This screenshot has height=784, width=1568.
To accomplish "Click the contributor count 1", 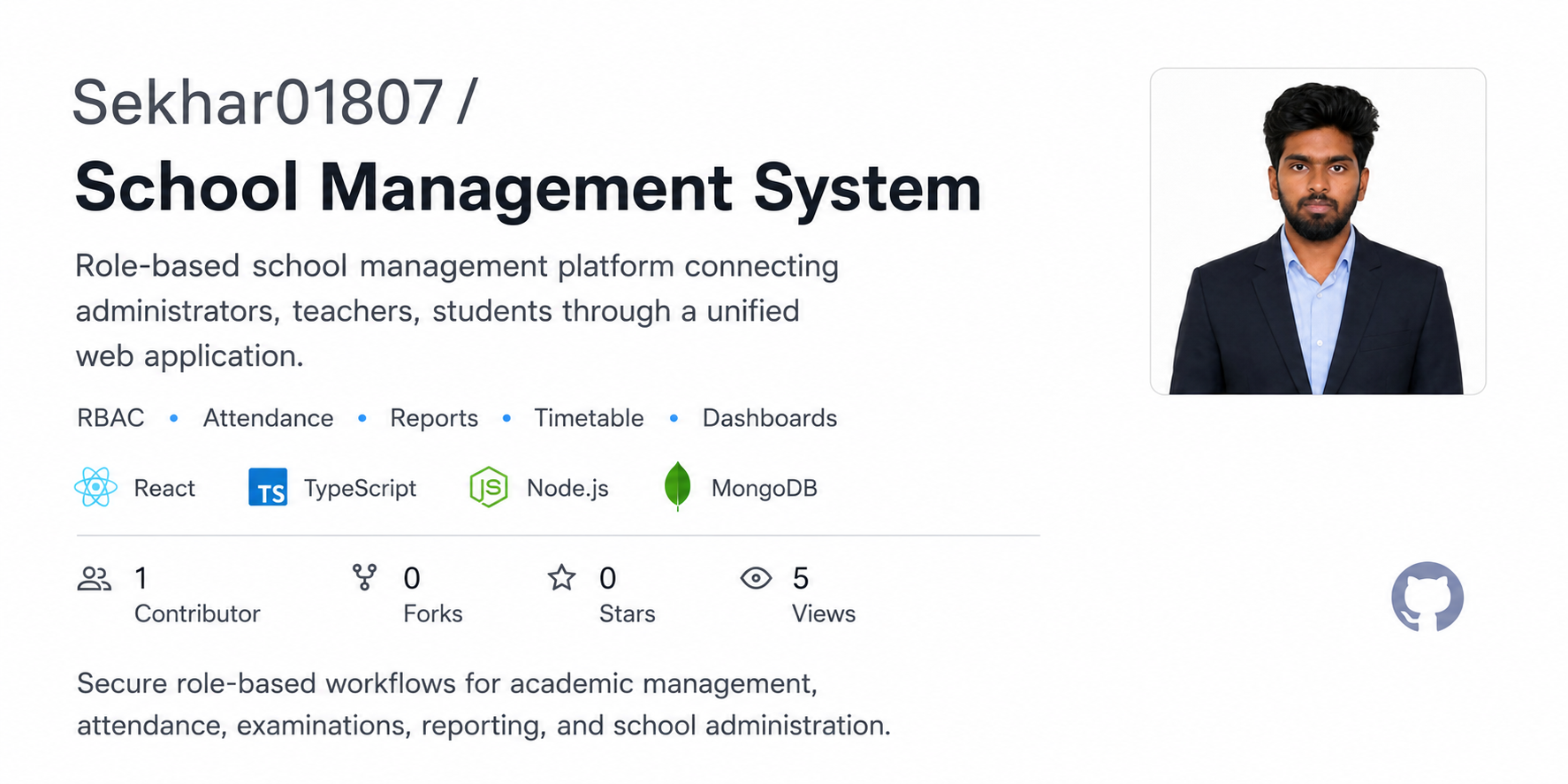I will [141, 578].
